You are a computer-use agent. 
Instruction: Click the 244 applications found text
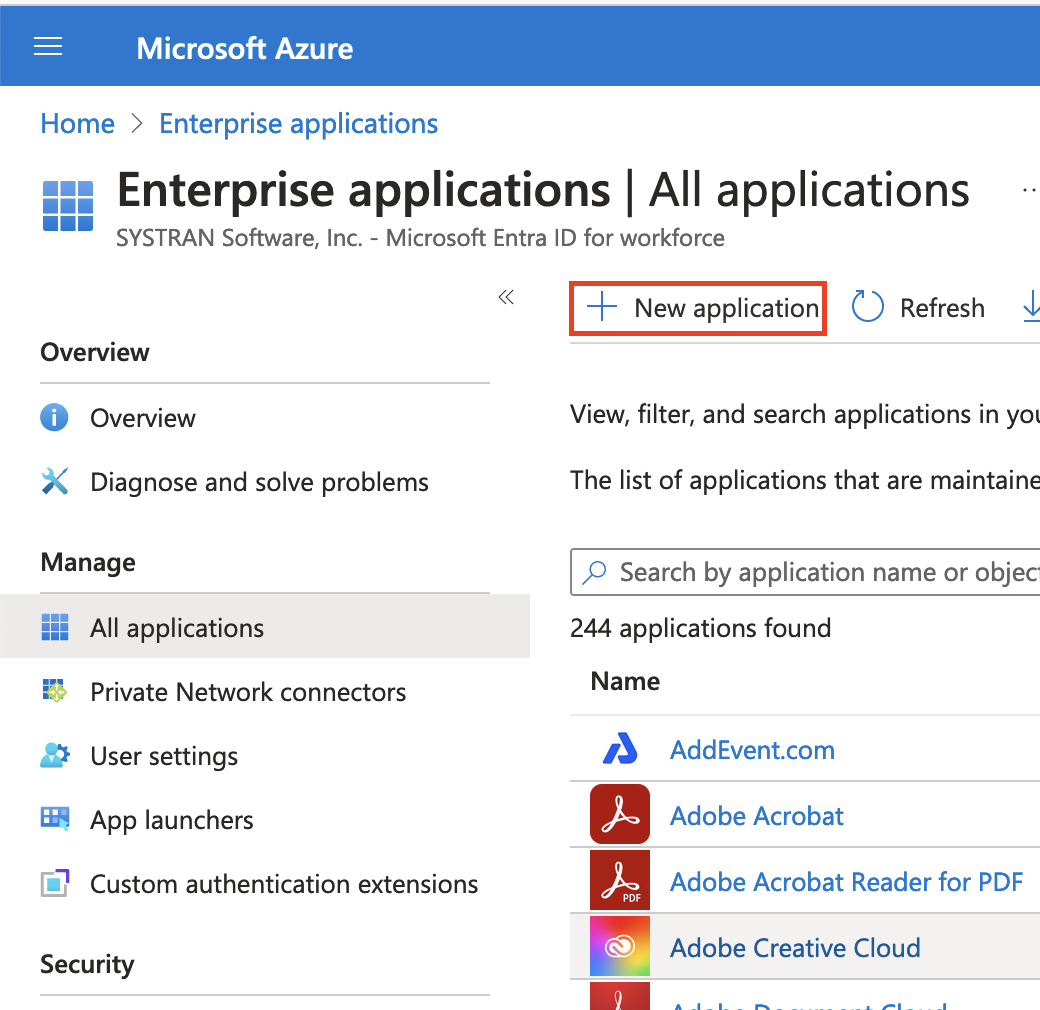click(700, 628)
